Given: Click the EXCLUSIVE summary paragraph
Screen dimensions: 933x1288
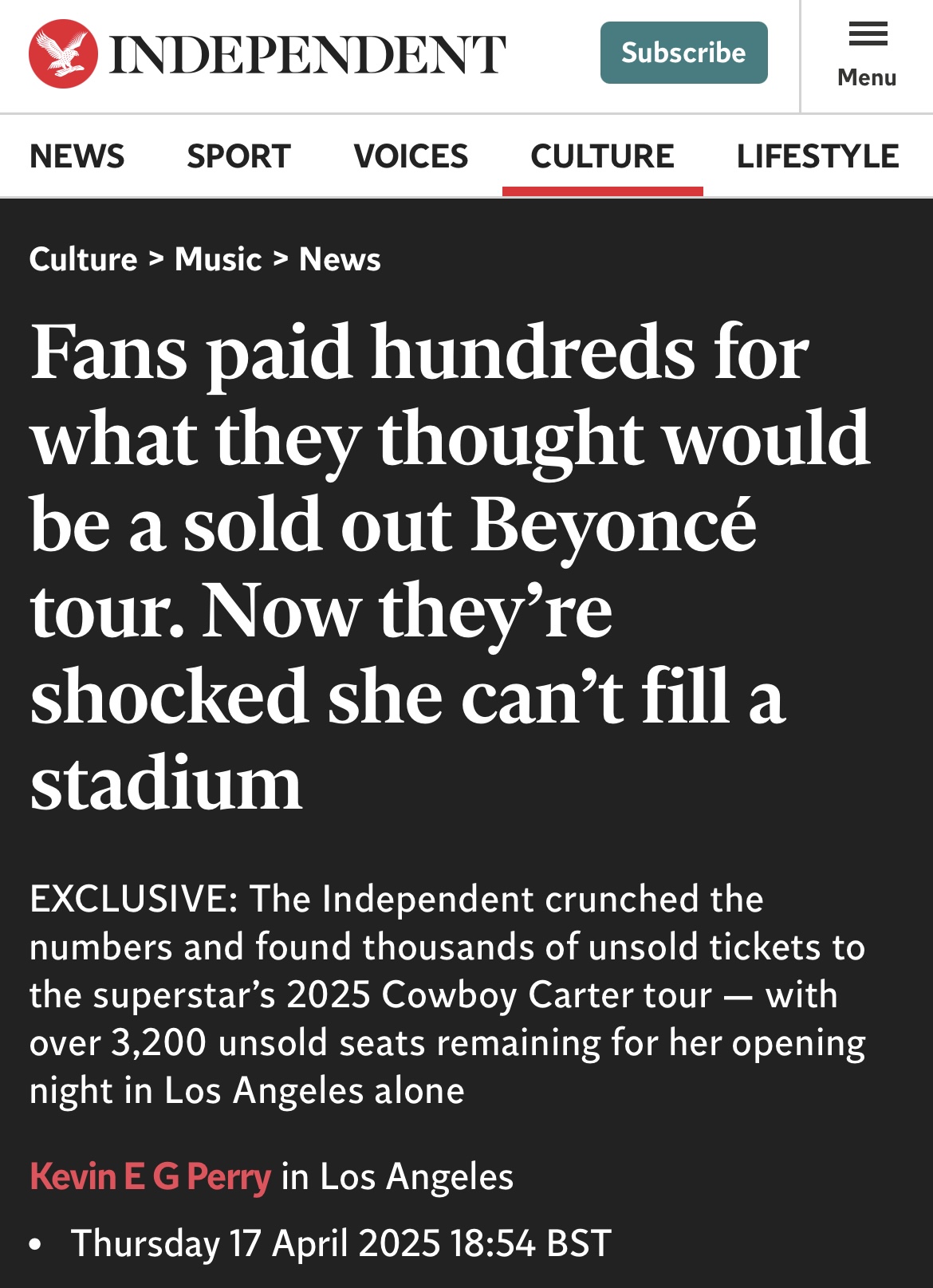Looking at the screenshot, I should (x=447, y=995).
